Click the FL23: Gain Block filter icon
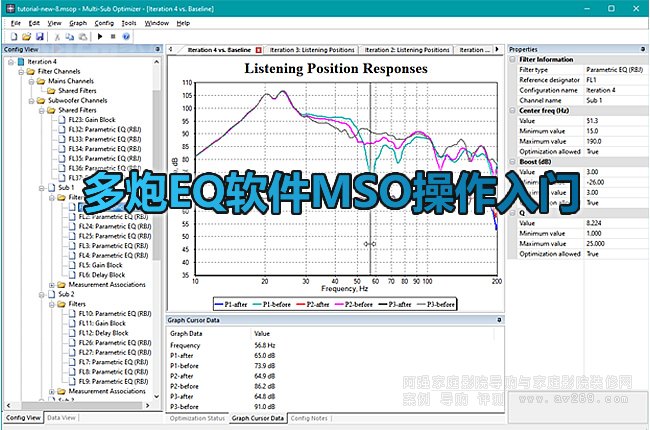 click(x=62, y=120)
